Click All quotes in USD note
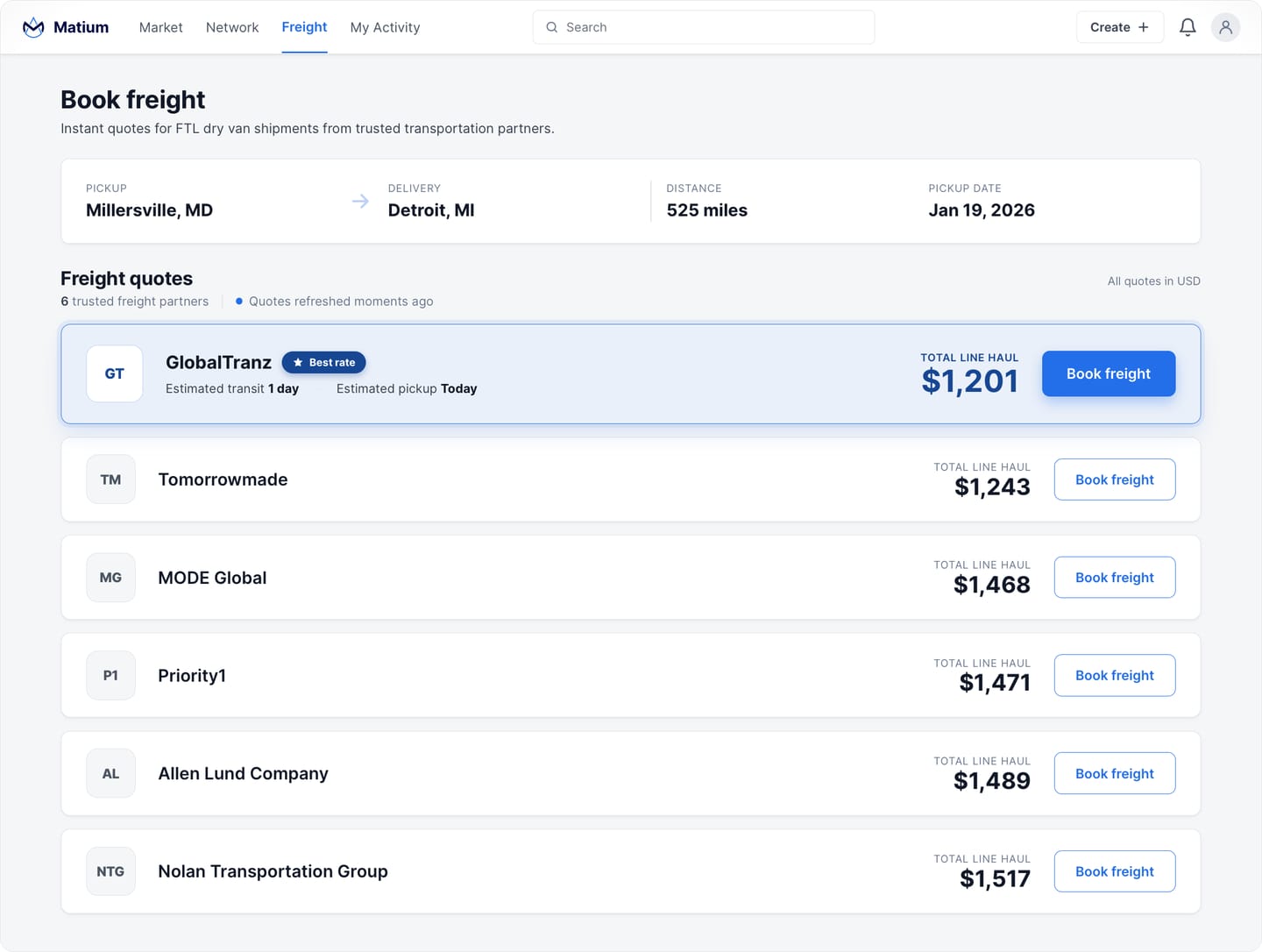Image resolution: width=1262 pixels, height=952 pixels. point(1153,281)
